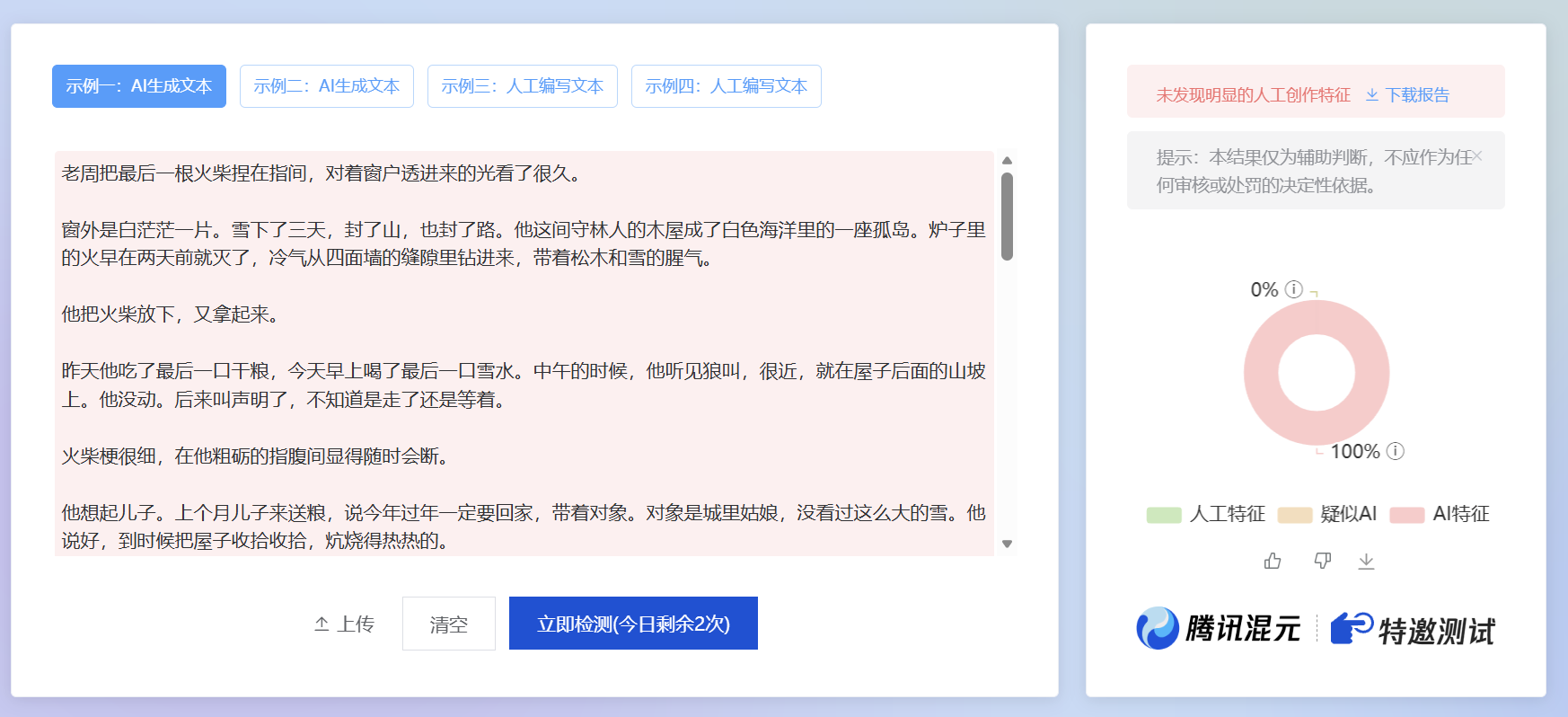Click paragraph starting 老周把最后一根火柴
This screenshot has height=717, width=1568.
click(324, 173)
